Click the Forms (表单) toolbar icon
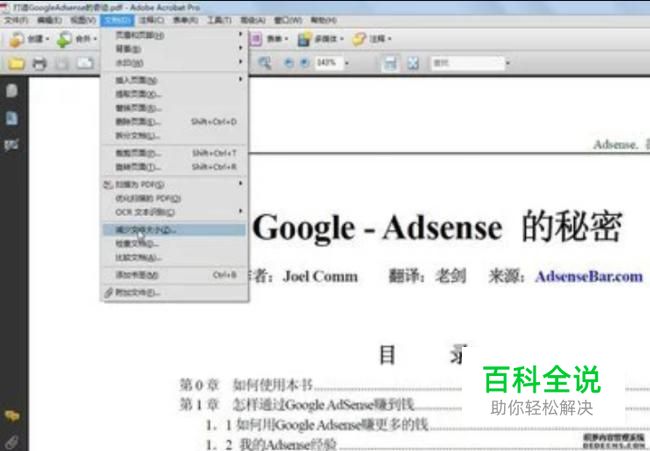The image size is (650, 451). pyautogui.click(x=255, y=39)
